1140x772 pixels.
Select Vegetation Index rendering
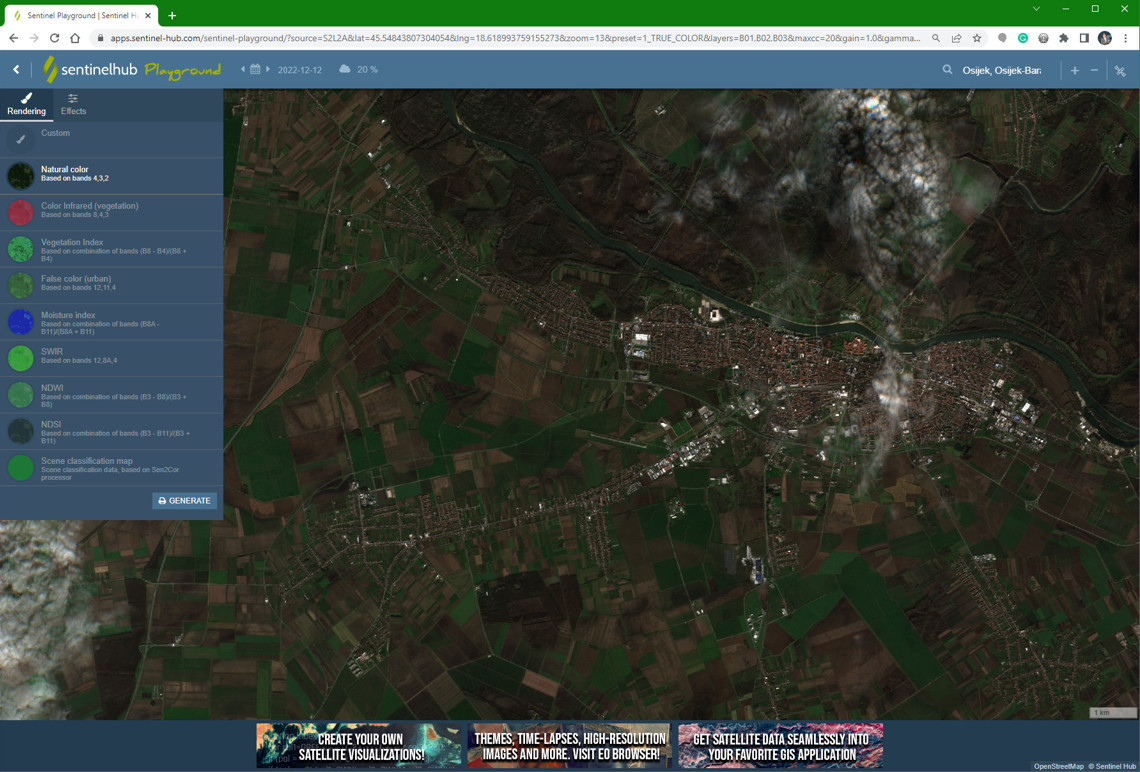click(111, 249)
